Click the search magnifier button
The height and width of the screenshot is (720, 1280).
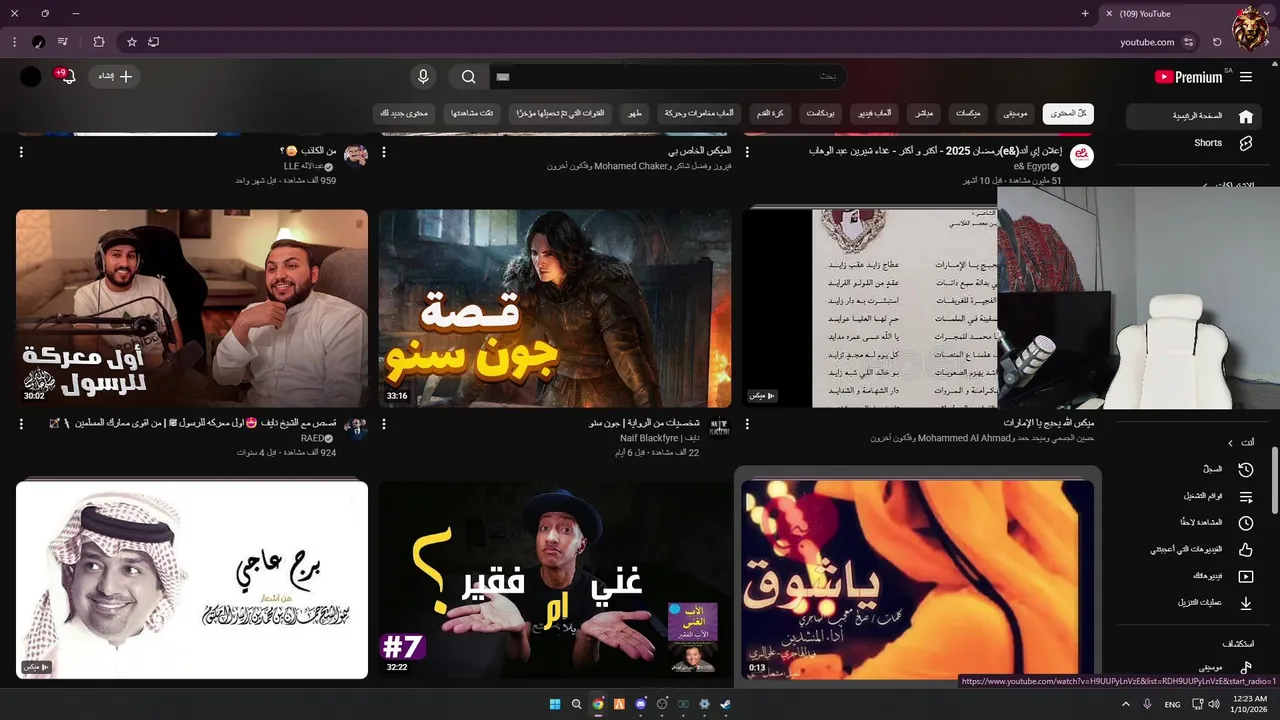468,77
